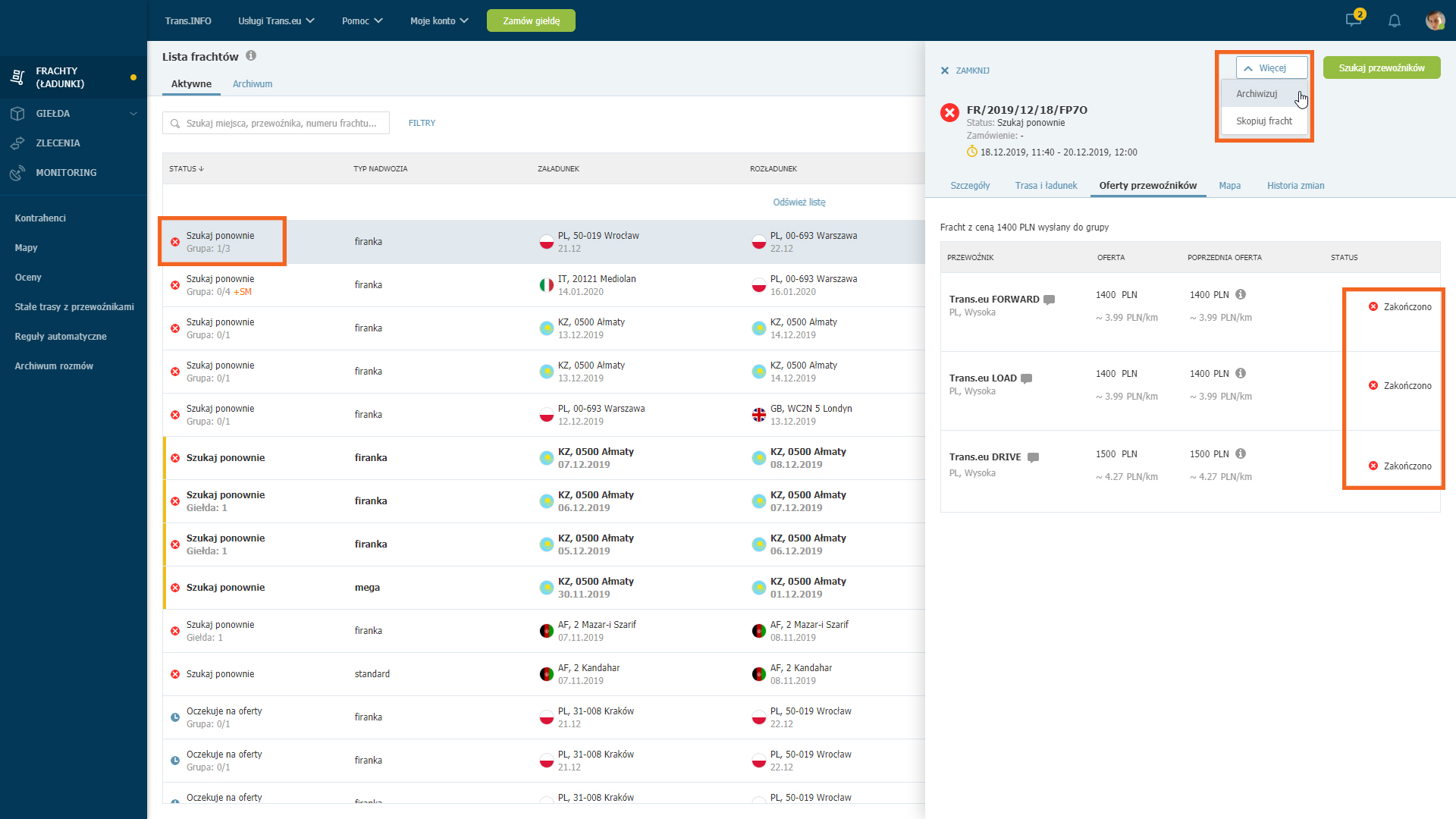This screenshot has height=819, width=1456.
Task: Open Frachty (Ładunki) sidebar section
Action: coord(74,77)
